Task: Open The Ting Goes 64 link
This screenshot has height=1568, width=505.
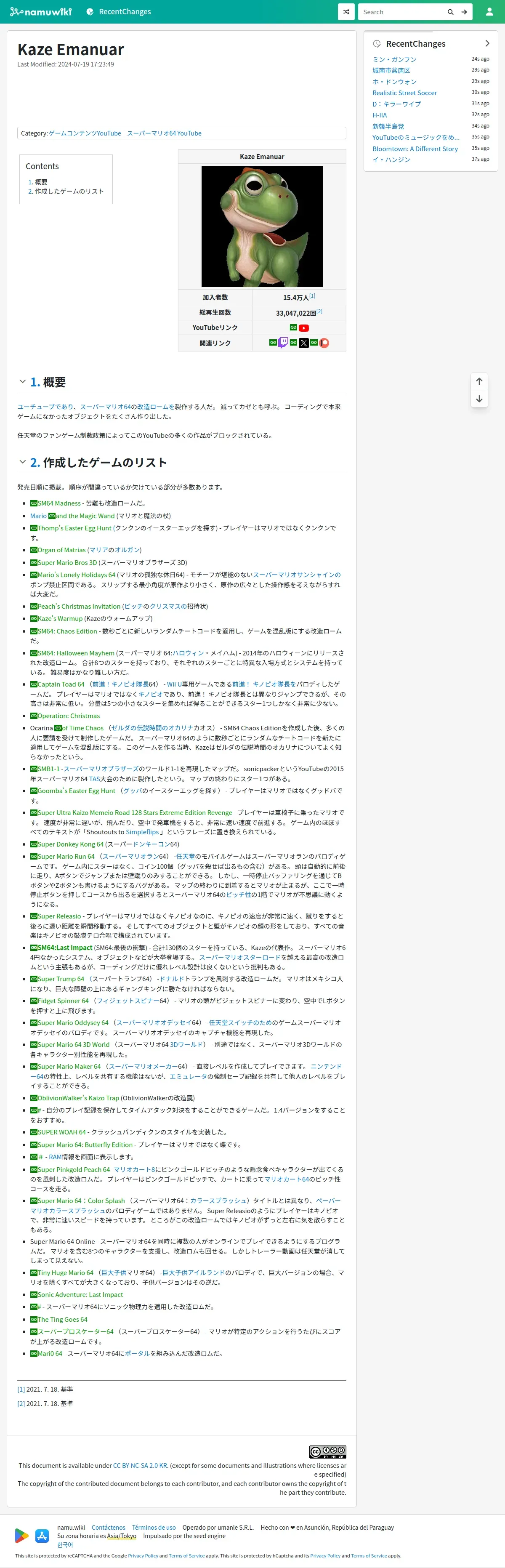Action: click(x=59, y=1320)
